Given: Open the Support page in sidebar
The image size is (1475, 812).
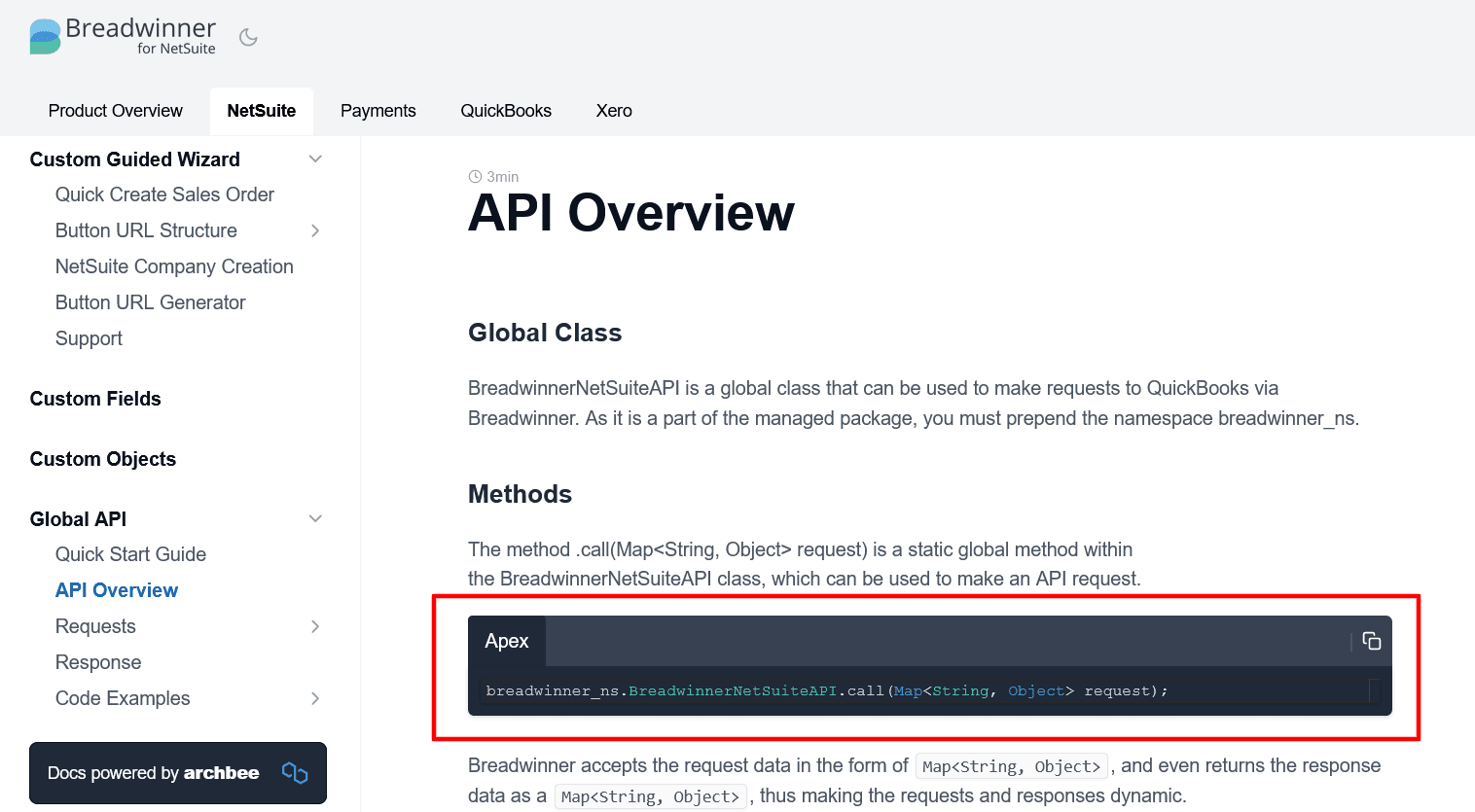Looking at the screenshot, I should coord(89,338).
